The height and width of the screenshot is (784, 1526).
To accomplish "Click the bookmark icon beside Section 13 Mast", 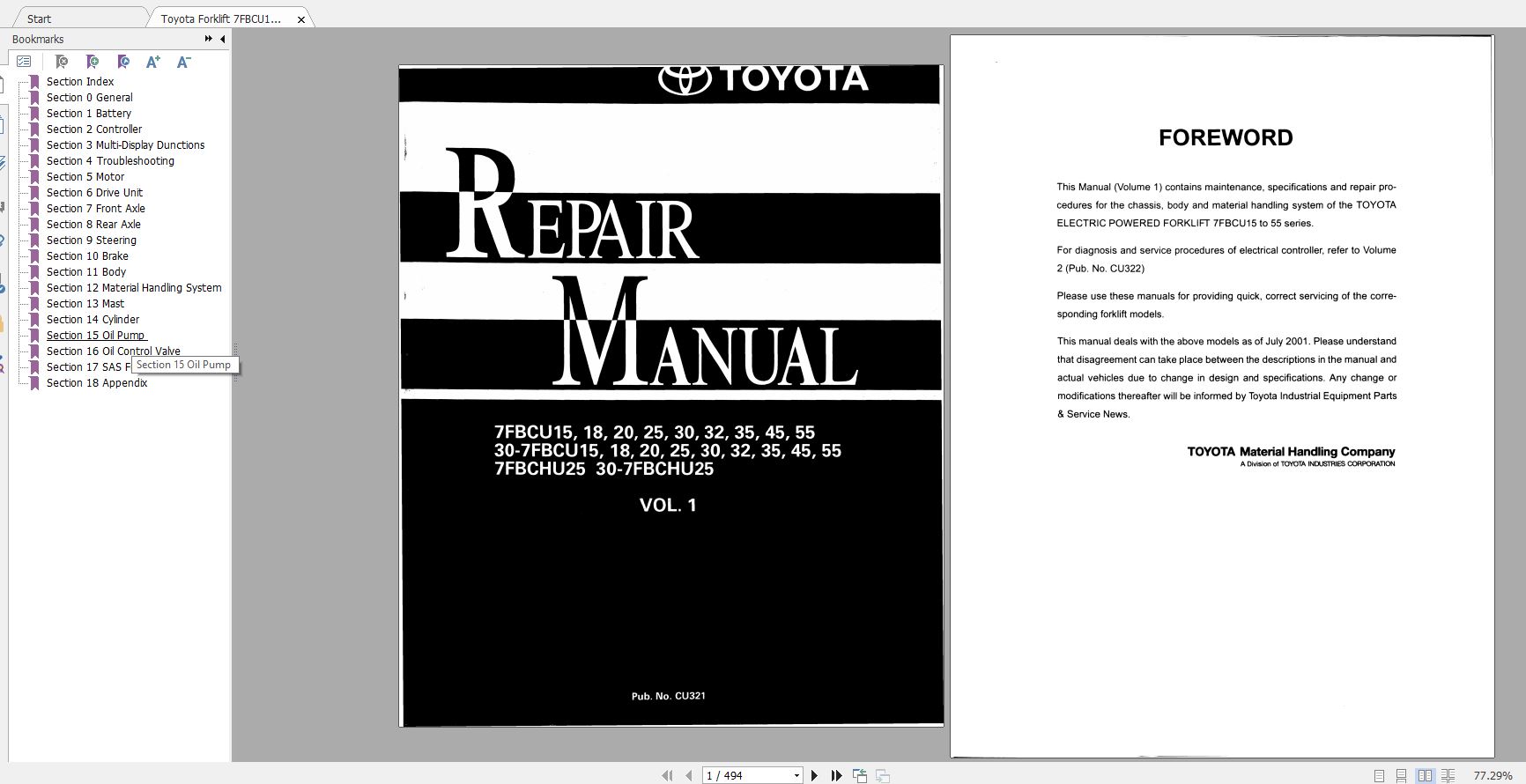I will point(34,304).
